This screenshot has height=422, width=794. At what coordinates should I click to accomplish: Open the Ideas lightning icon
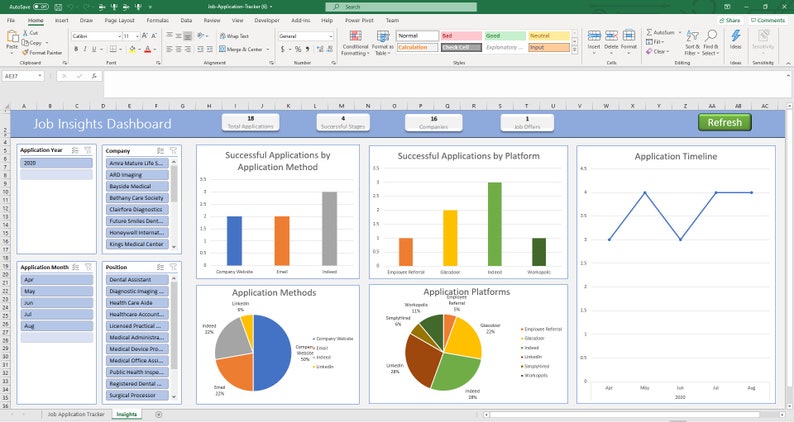736,36
